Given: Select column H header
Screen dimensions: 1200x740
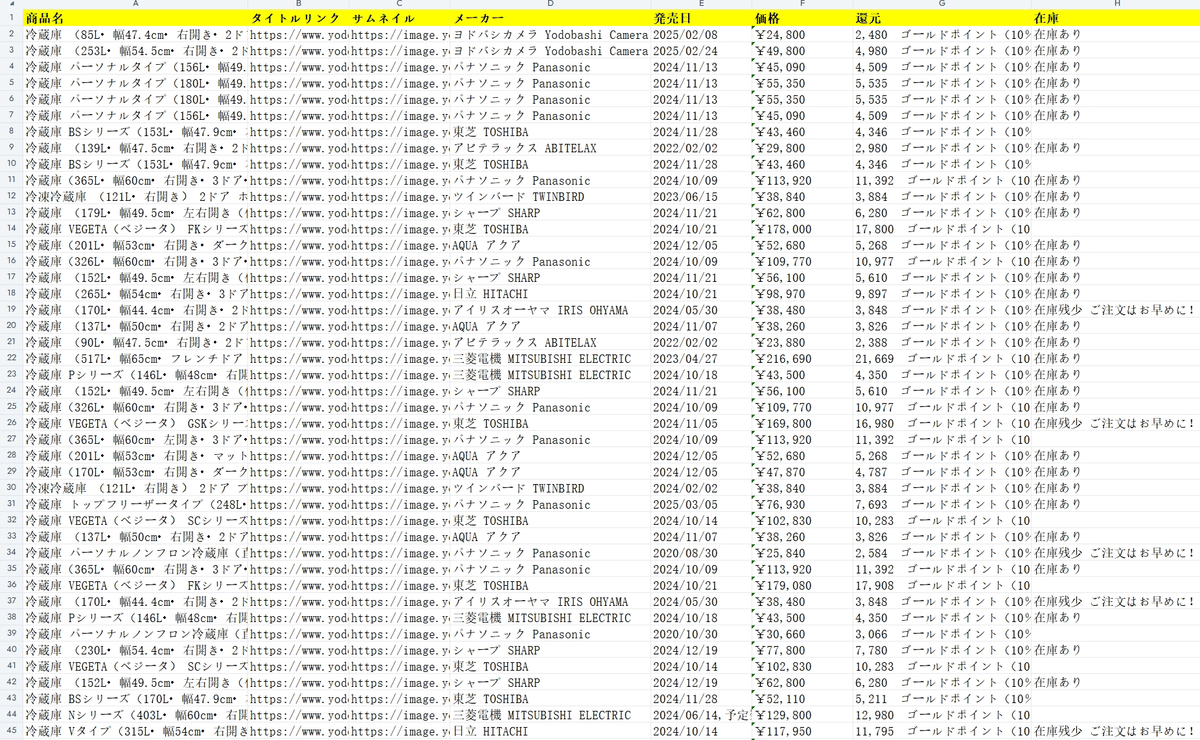Looking at the screenshot, I should [x=1116, y=4].
